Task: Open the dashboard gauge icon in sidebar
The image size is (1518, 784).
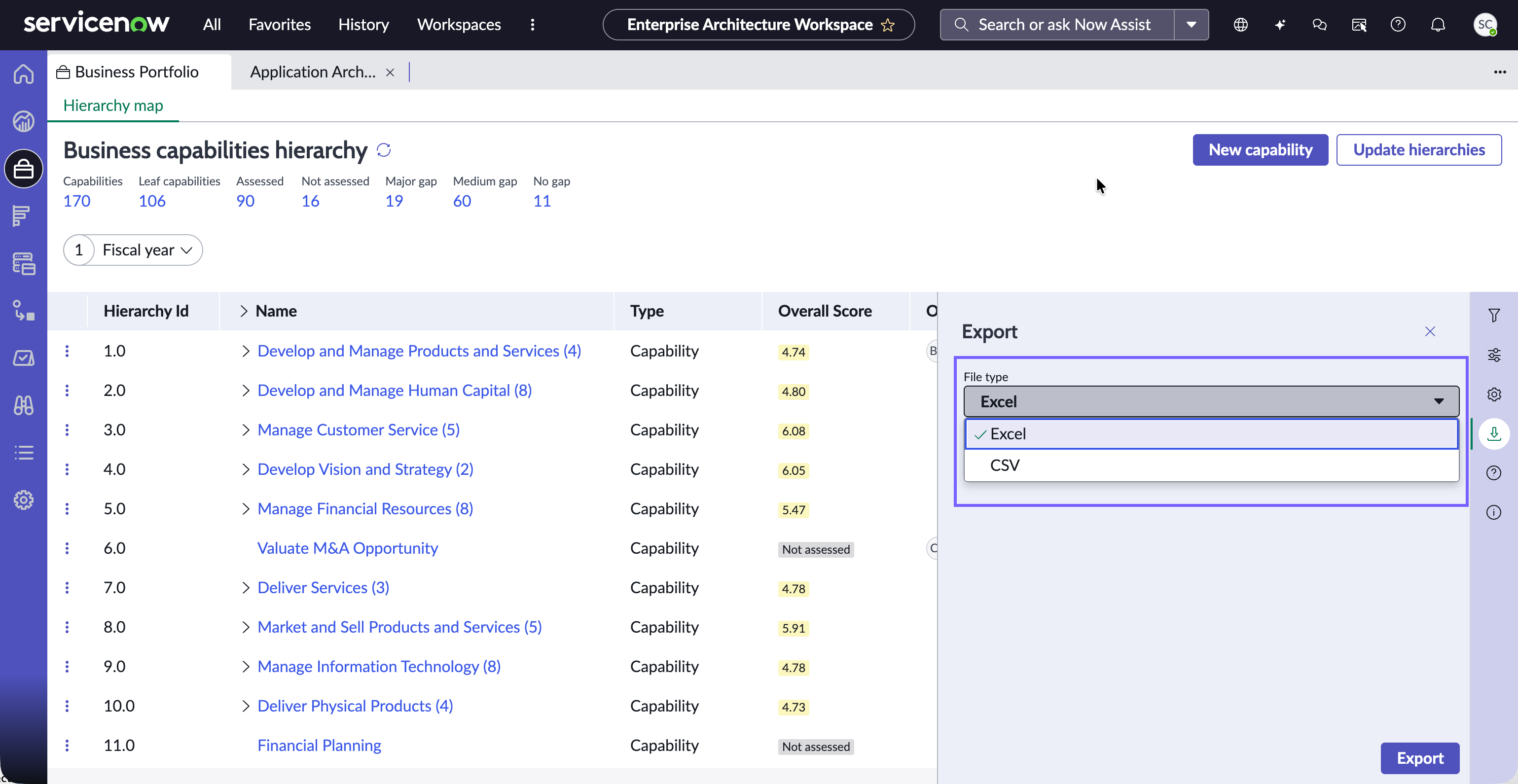Action: tap(24, 121)
